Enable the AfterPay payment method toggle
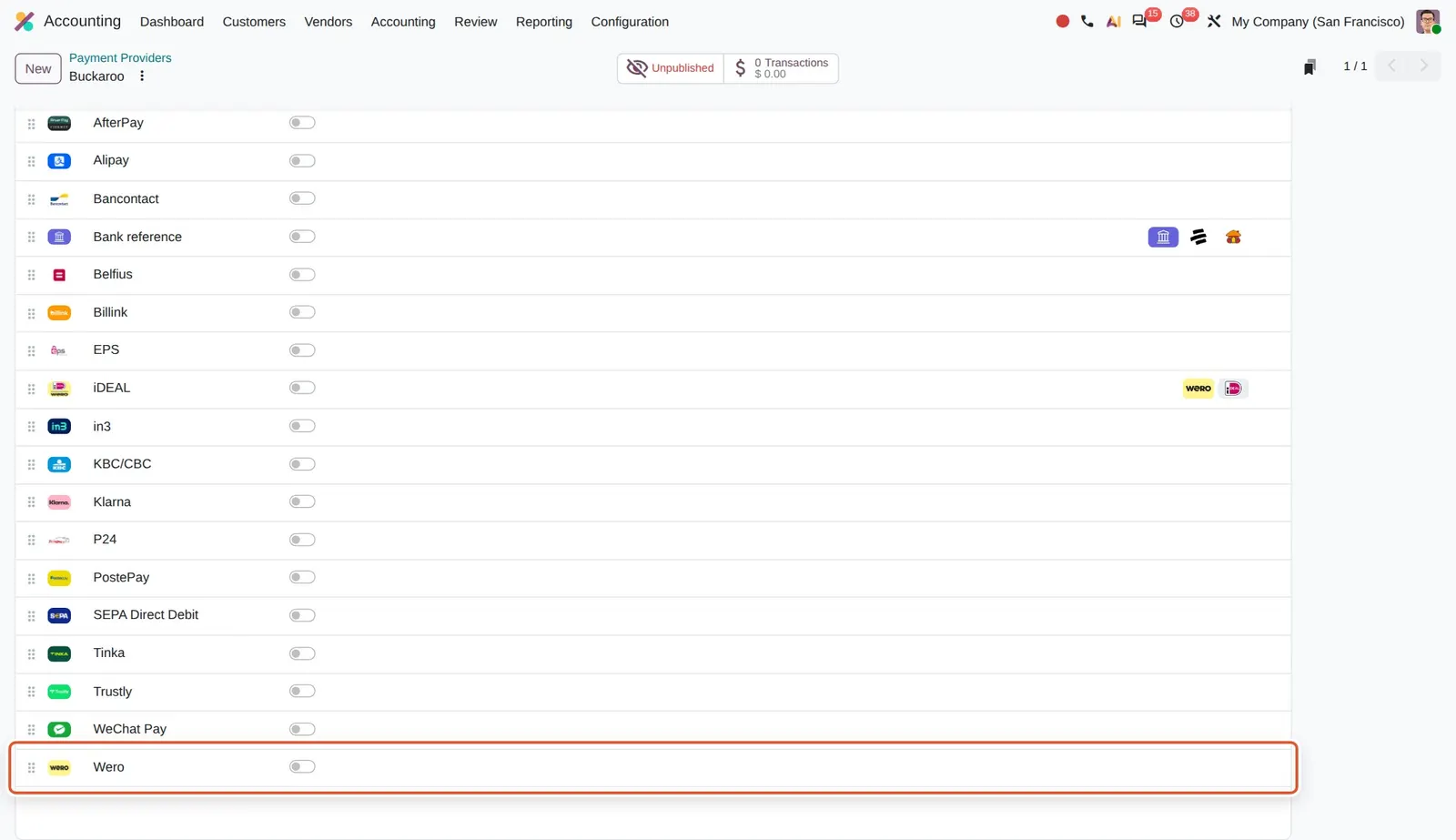The width and height of the screenshot is (1456, 840). [x=302, y=123]
